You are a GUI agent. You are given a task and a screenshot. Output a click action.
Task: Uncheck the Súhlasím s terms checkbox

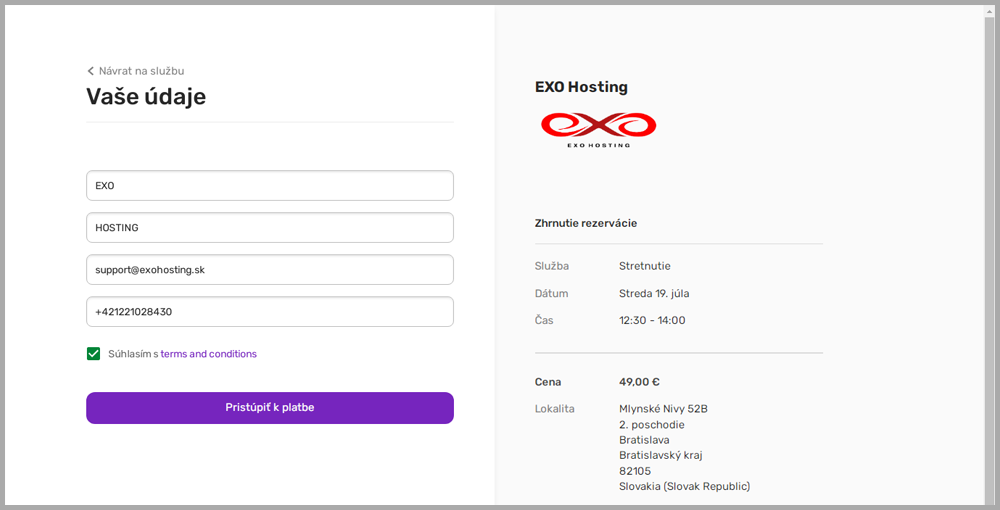[x=94, y=354]
